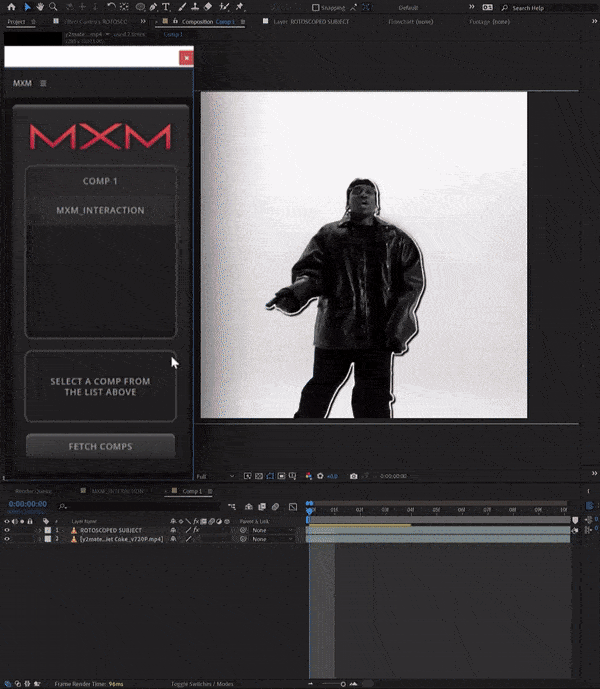This screenshot has width=600, height=689.
Task: Open the MXM panel hamburger menu
Action: [x=43, y=83]
